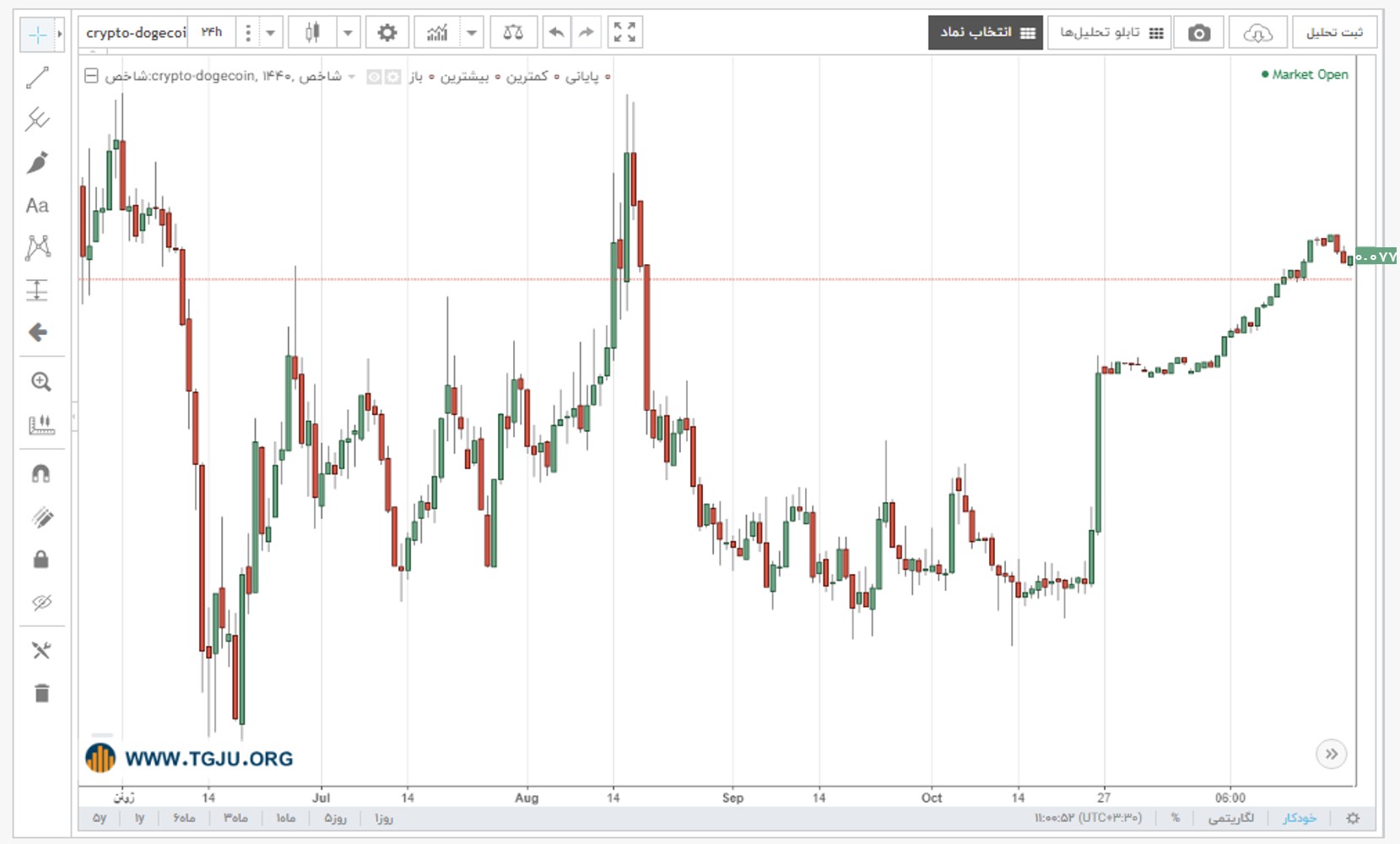This screenshot has width=1400, height=844.
Task: Select the measure ruler tool
Action: [41, 425]
